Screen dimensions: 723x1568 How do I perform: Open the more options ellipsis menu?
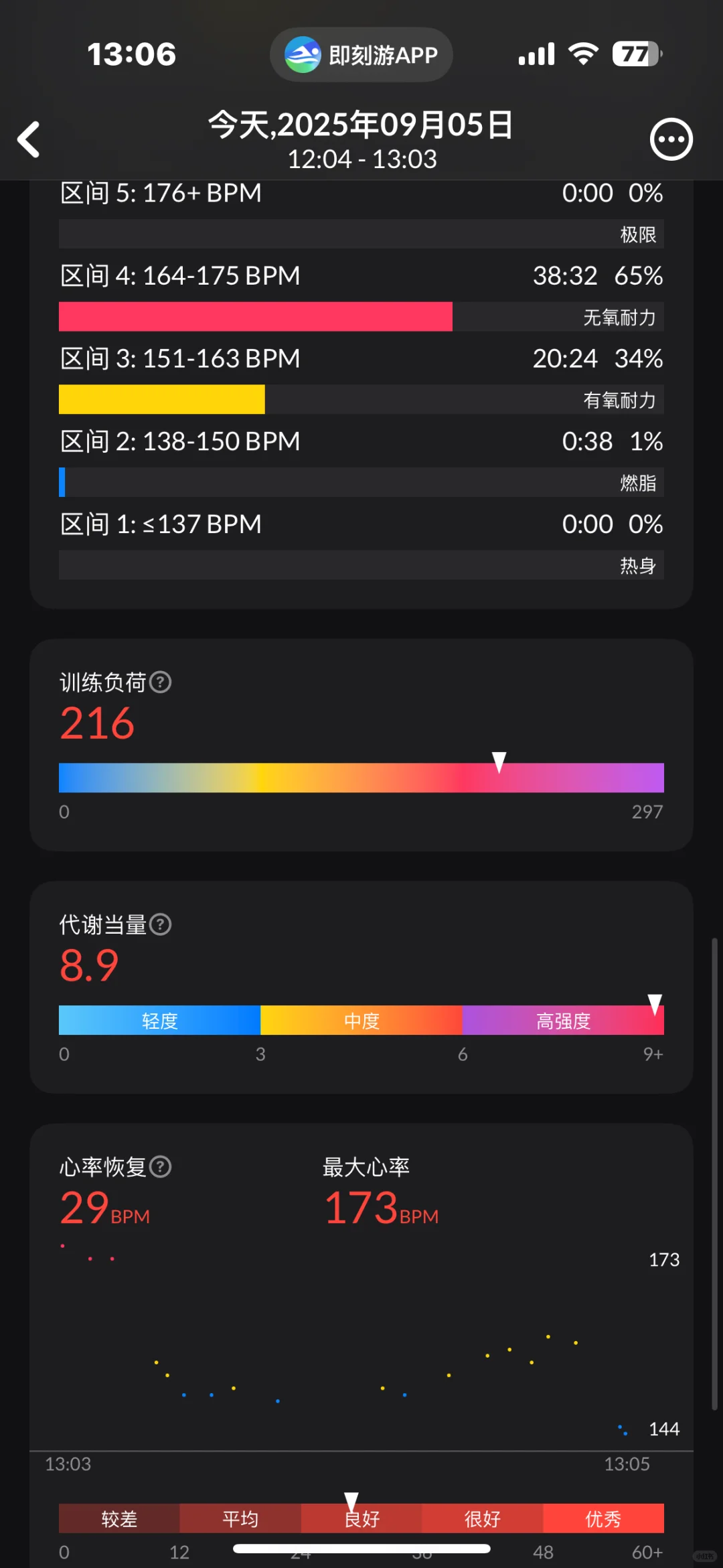[x=671, y=139]
